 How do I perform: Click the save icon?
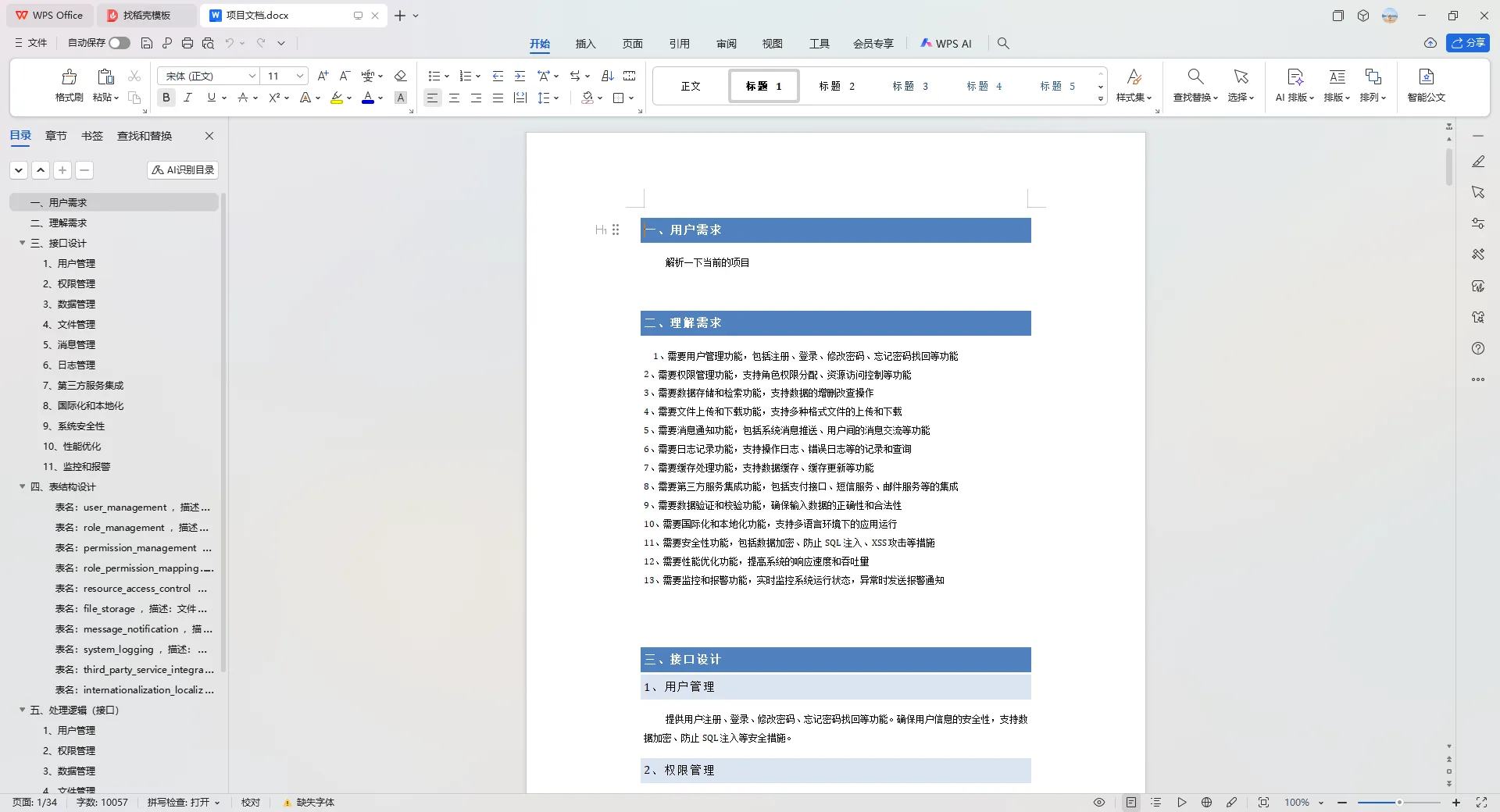click(x=147, y=43)
